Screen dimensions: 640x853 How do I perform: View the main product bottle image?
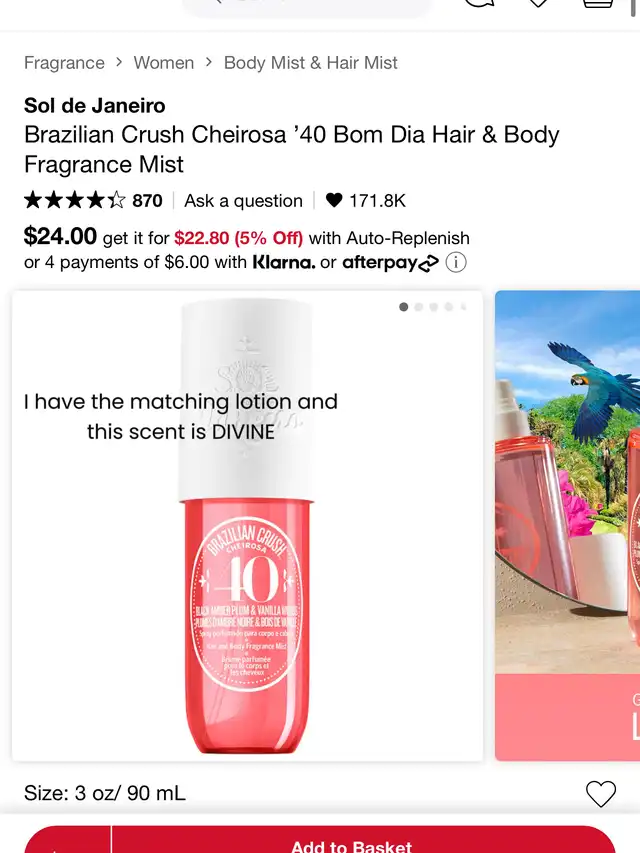[247, 526]
